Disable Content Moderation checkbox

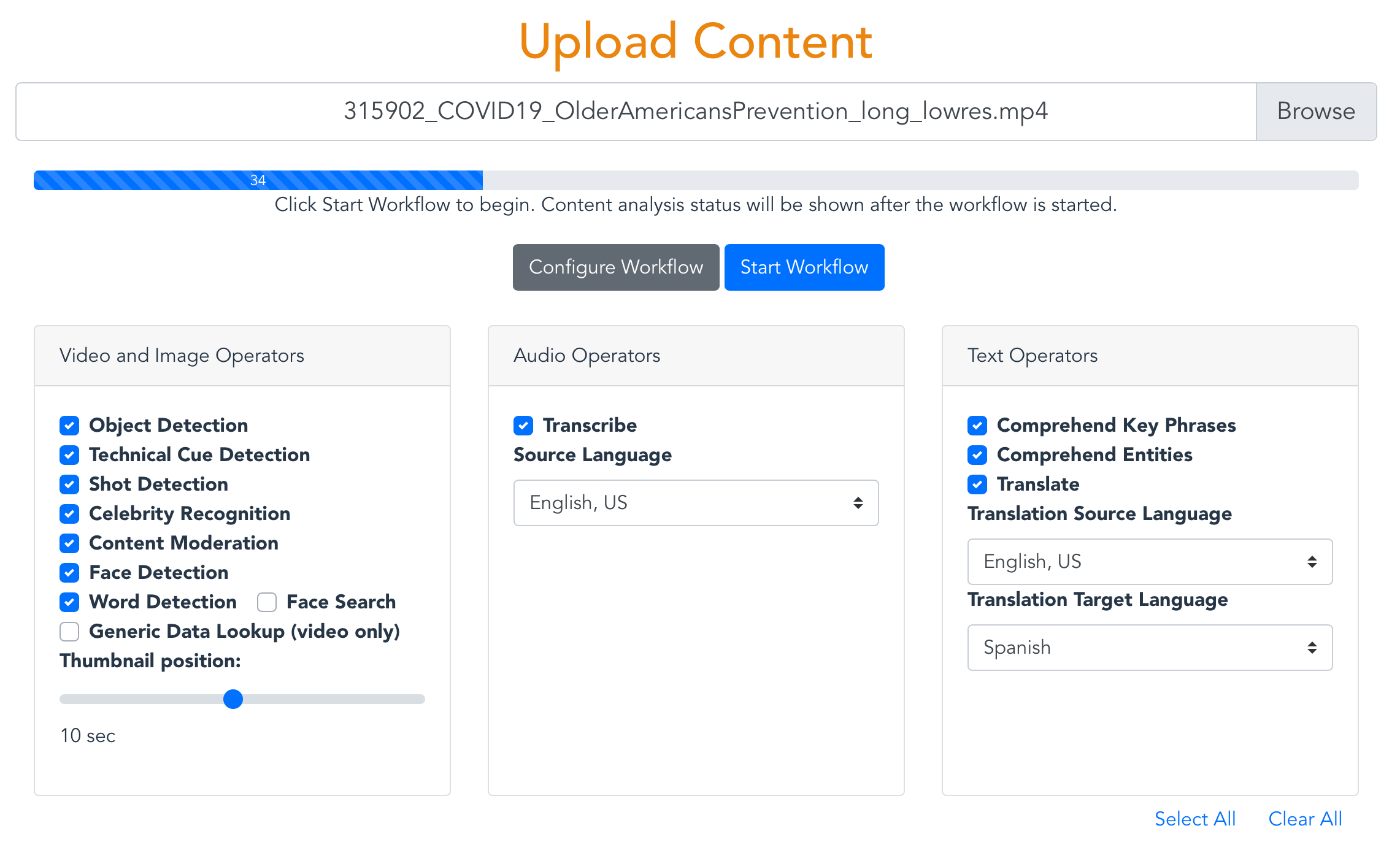(x=69, y=543)
